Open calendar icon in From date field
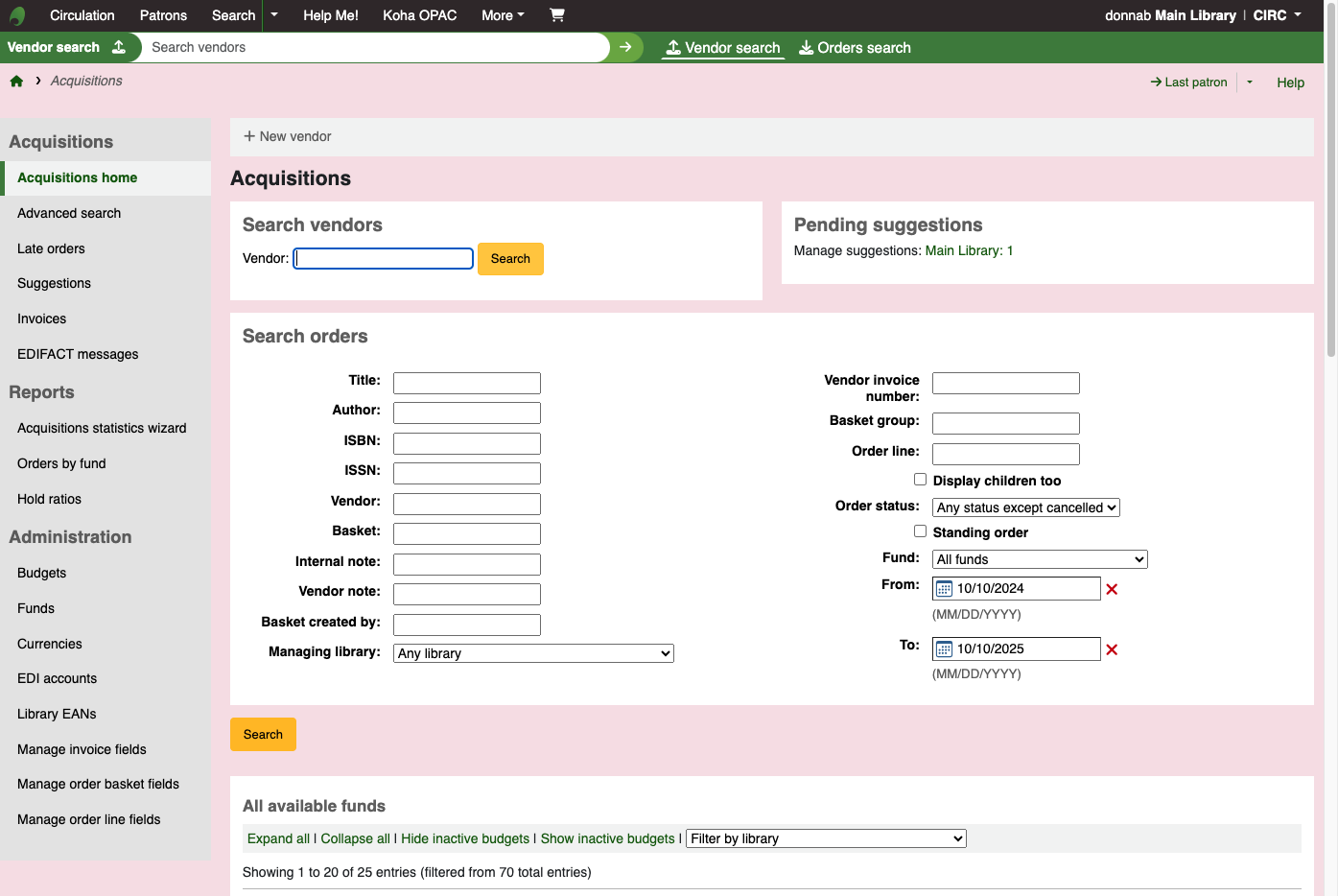 pyautogui.click(x=944, y=589)
